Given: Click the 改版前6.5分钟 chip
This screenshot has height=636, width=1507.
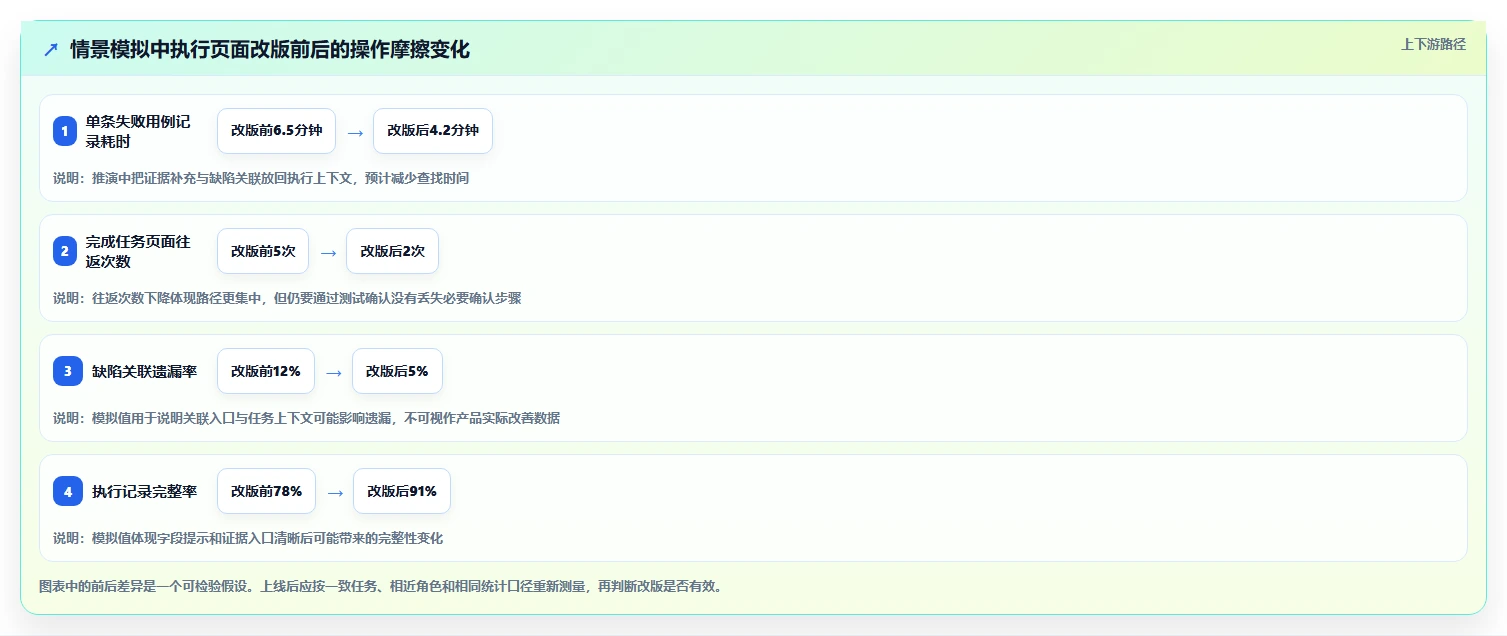Looking at the screenshot, I should [277, 131].
